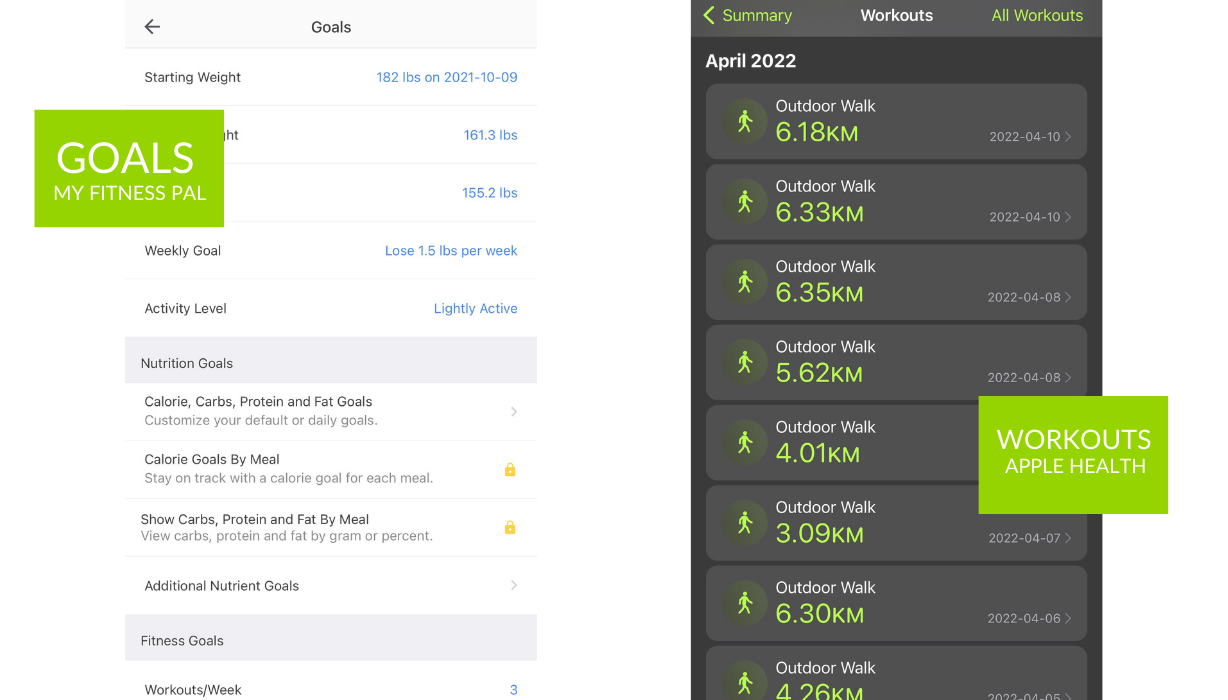This screenshot has width=1228, height=700.
Task: Open the 6.30KM Outdoor Walk distance
Action: click(820, 613)
